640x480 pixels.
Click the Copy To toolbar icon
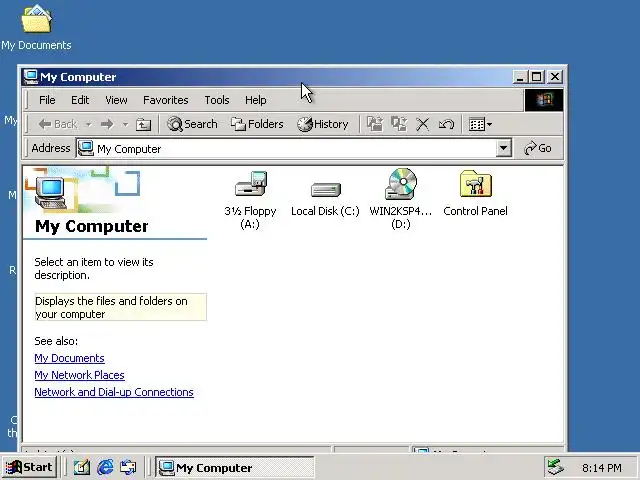(x=399, y=124)
